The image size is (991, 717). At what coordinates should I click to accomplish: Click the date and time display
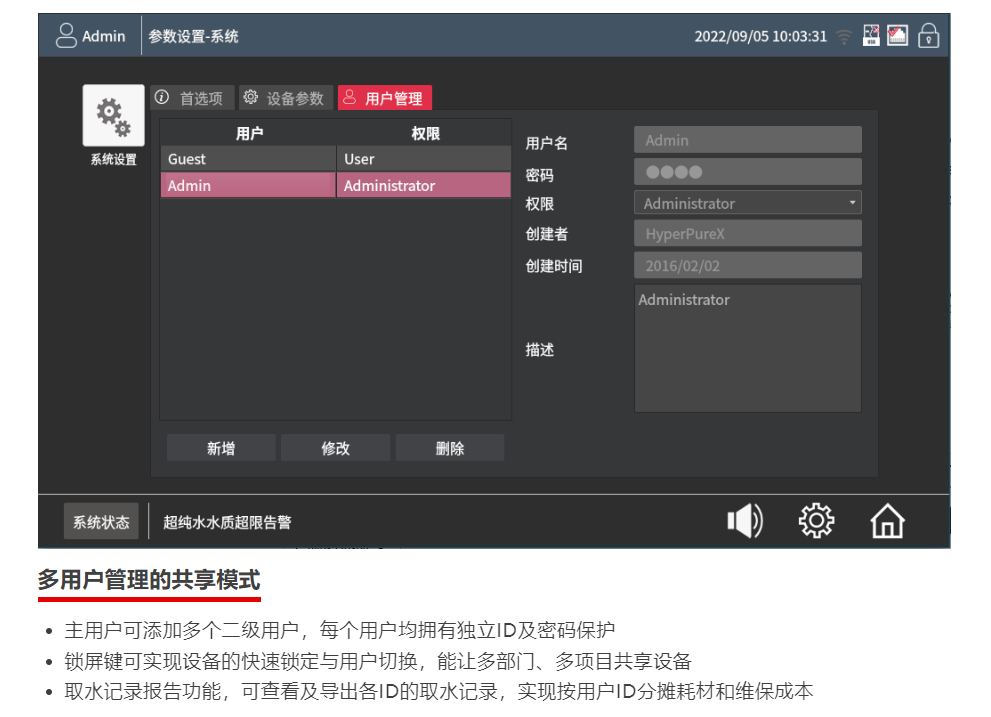(x=760, y=36)
